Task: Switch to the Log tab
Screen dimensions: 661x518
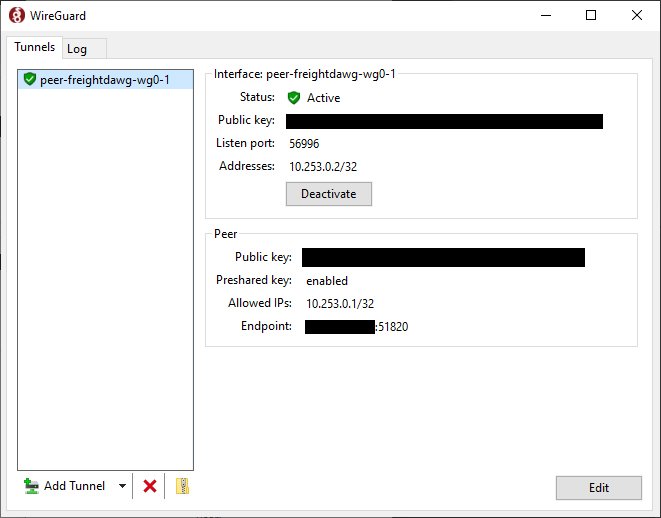Action: (x=85, y=49)
